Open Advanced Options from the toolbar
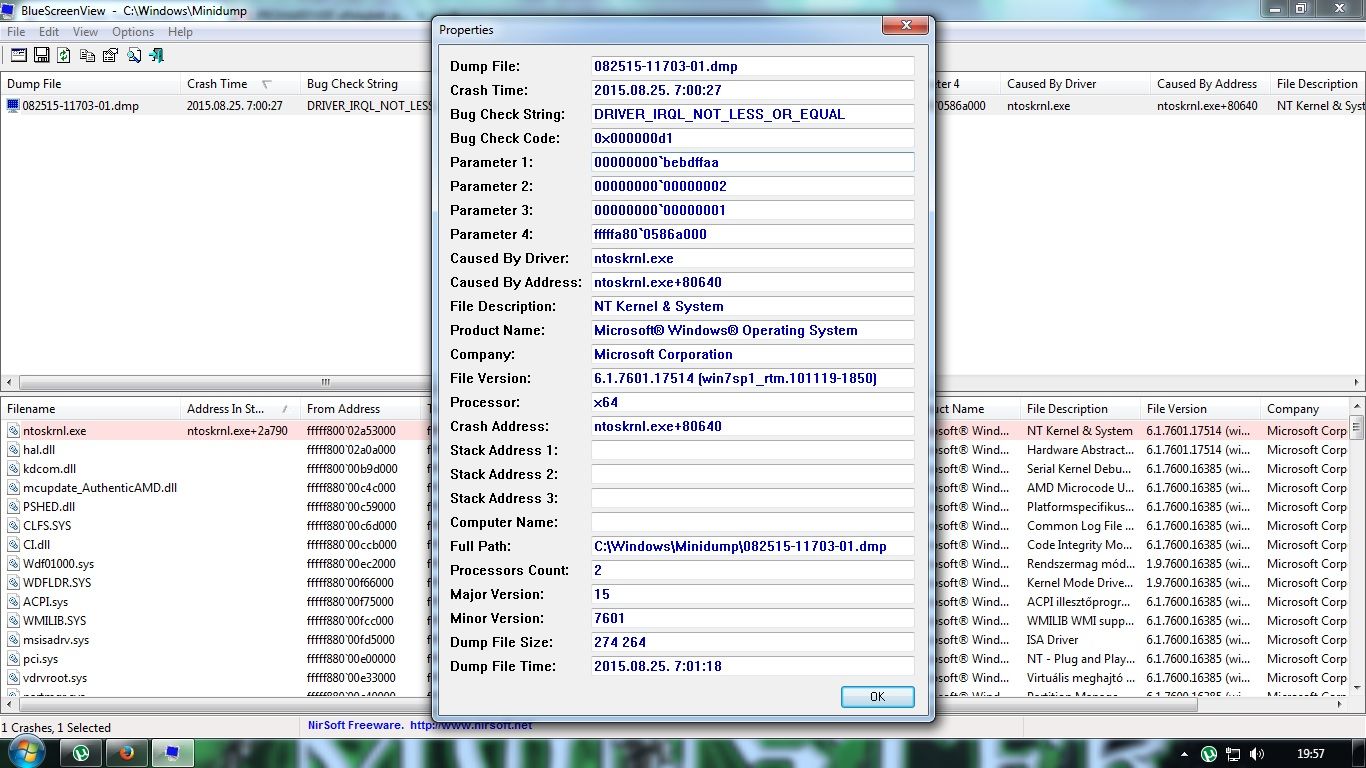This screenshot has width=1366, height=768. 18,55
